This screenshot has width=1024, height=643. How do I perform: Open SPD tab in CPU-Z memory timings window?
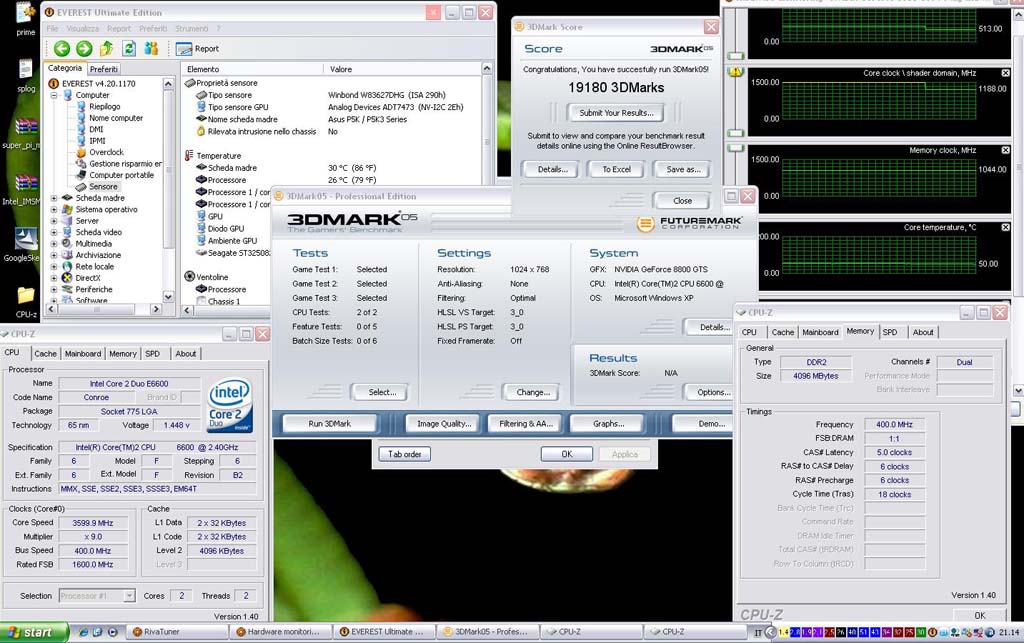pyautogui.click(x=889, y=332)
